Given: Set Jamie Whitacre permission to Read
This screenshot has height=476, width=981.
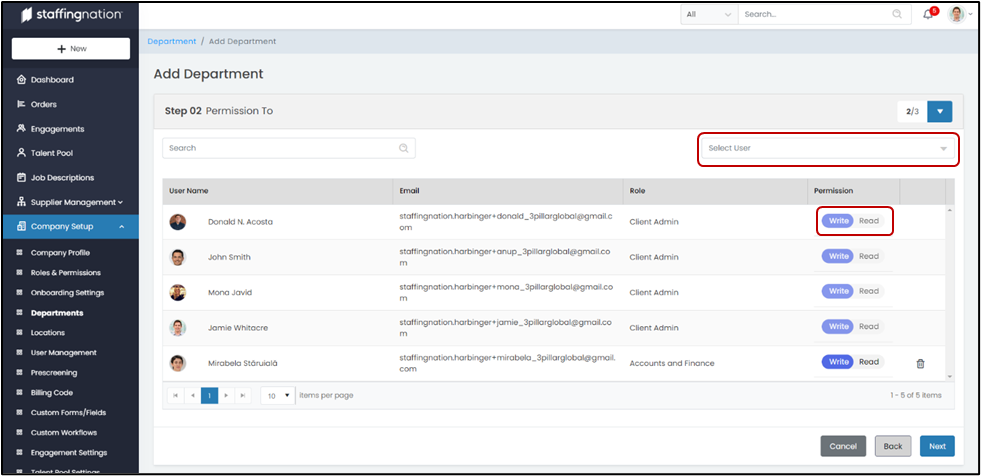Looking at the screenshot, I should (869, 327).
